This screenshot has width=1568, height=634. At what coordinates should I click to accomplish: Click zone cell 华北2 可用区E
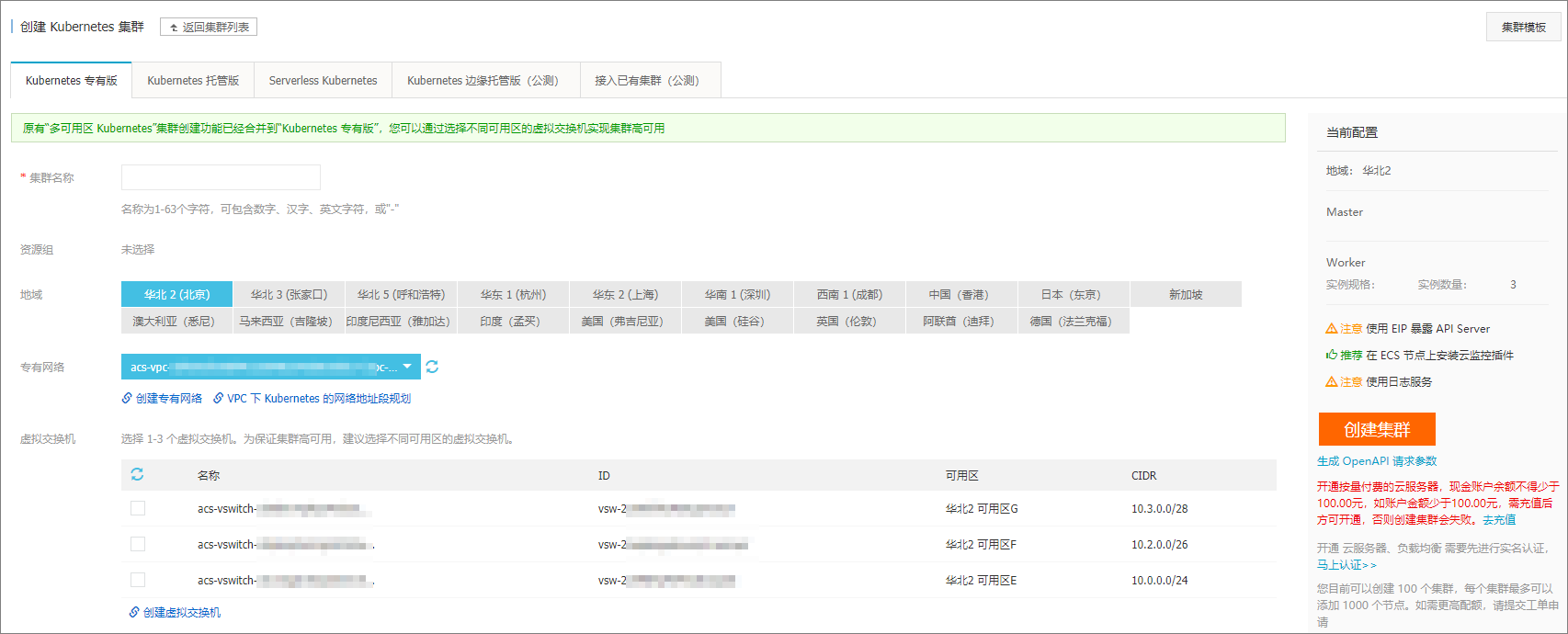coord(981,580)
